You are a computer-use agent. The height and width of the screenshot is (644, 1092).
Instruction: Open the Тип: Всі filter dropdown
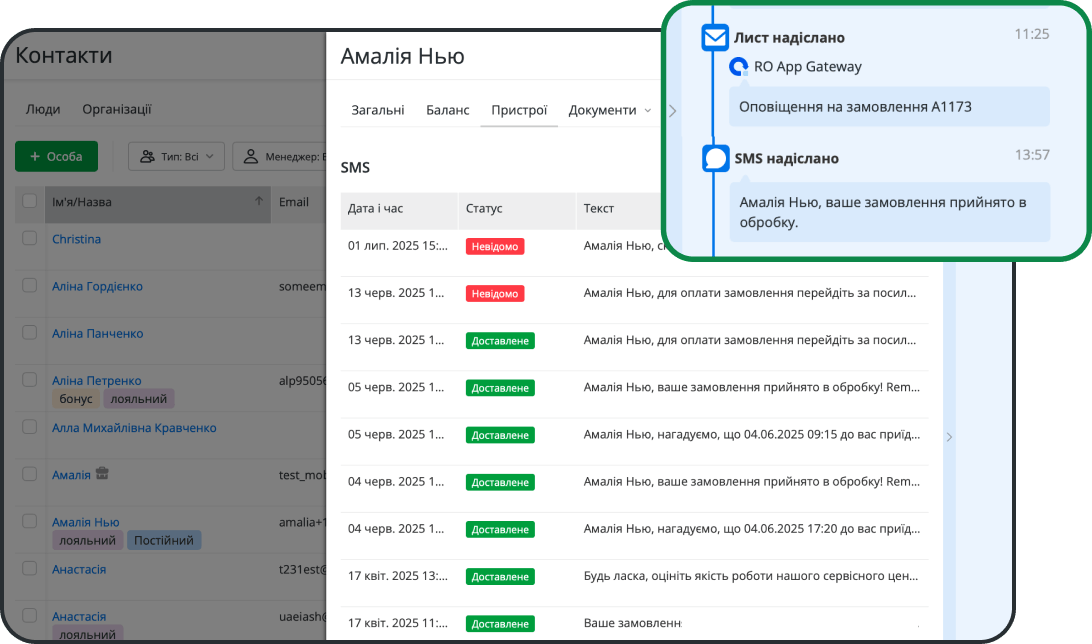[176, 157]
